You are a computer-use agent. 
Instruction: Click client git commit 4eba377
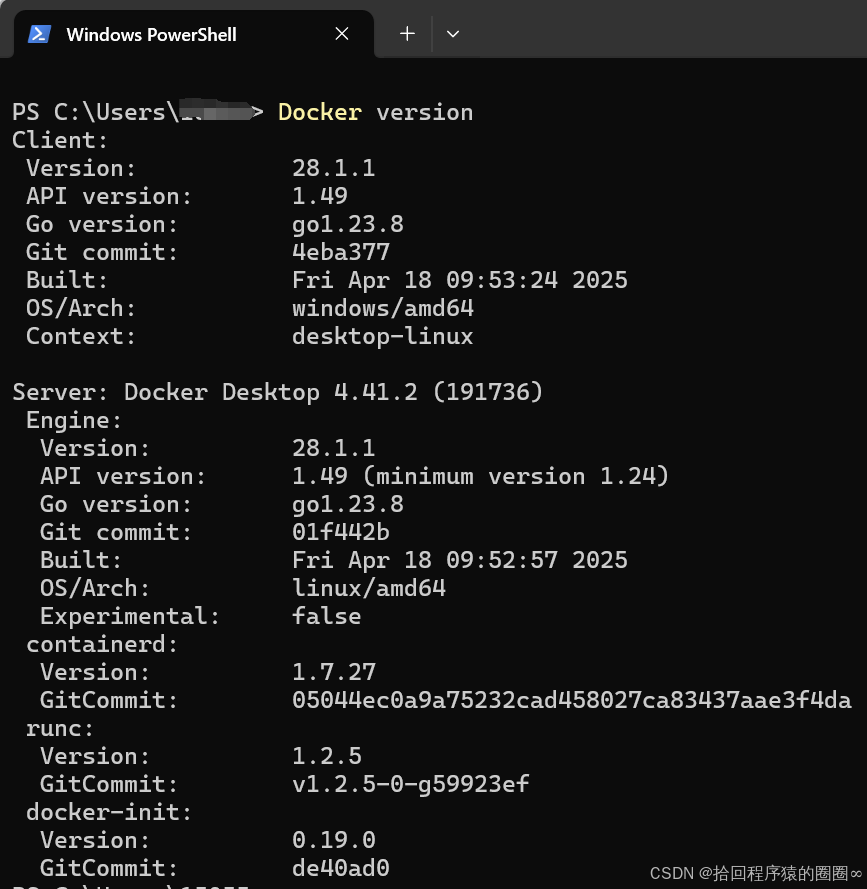(341, 252)
